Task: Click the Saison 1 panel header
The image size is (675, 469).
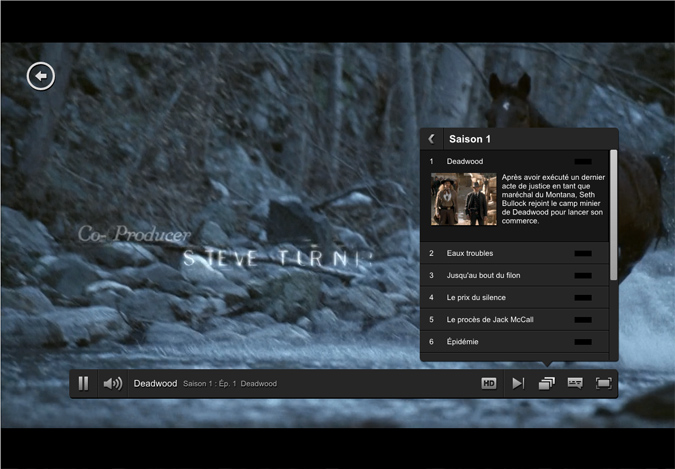Action: [520, 139]
